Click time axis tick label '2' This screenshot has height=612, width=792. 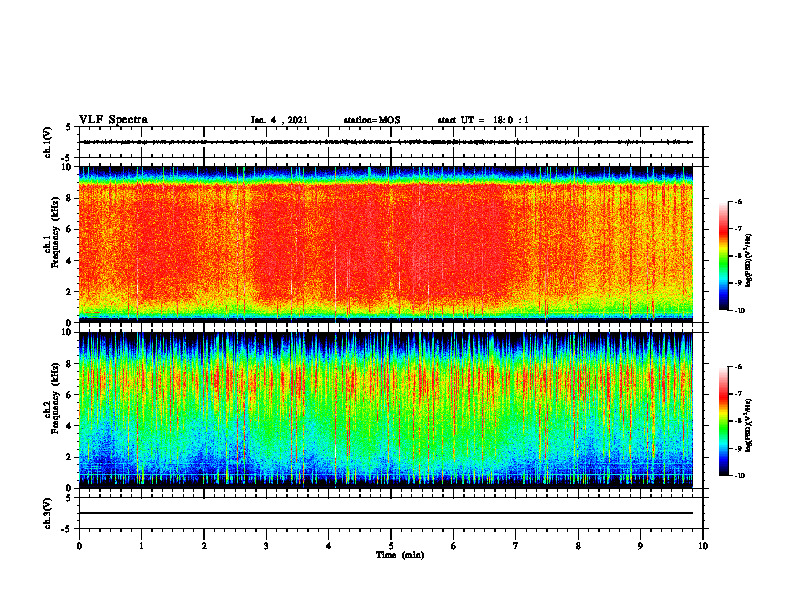[x=204, y=546]
